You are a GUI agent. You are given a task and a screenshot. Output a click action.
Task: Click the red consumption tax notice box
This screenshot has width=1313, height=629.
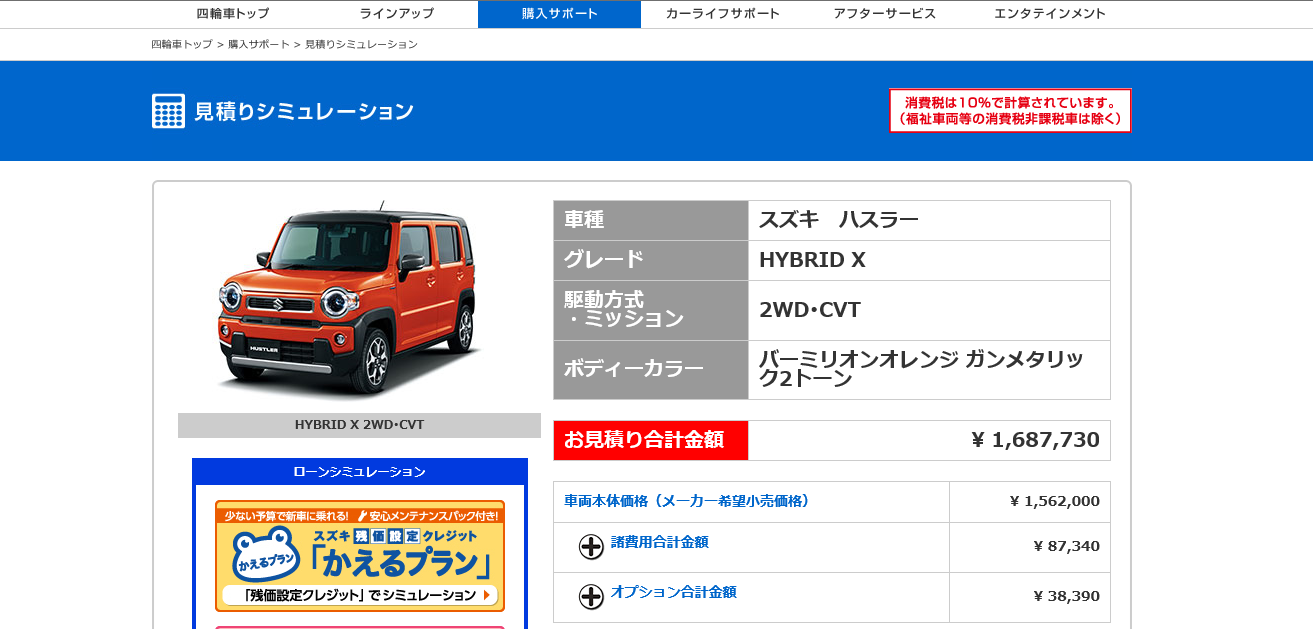(1010, 111)
